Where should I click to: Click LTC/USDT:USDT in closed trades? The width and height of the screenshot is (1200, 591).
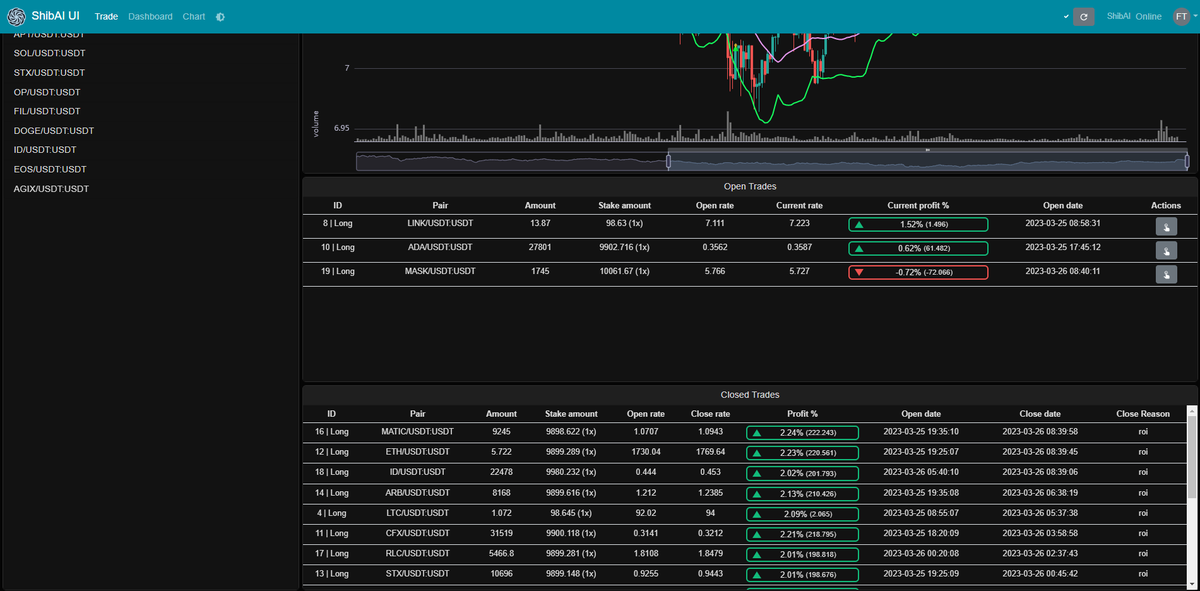tap(417, 513)
